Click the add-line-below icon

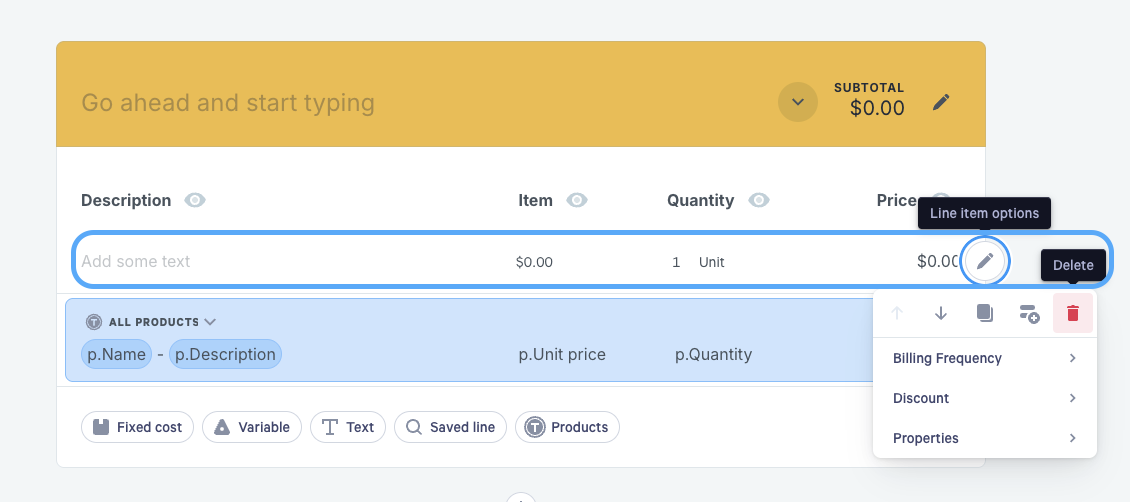point(1029,314)
